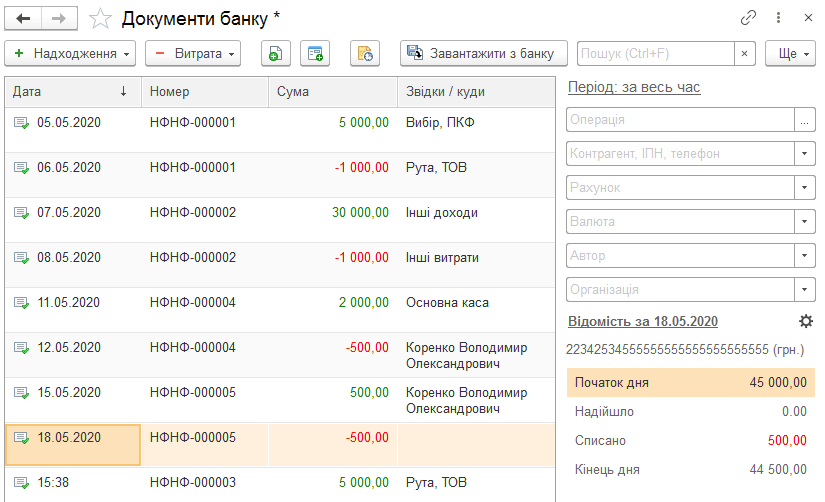The height and width of the screenshot is (502, 825).
Task: Select the НФНФ-000003 number cell
Action: (x=205, y=485)
